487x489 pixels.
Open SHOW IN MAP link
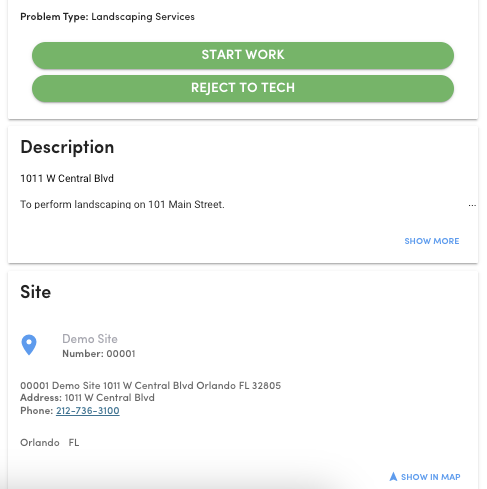click(x=430, y=477)
